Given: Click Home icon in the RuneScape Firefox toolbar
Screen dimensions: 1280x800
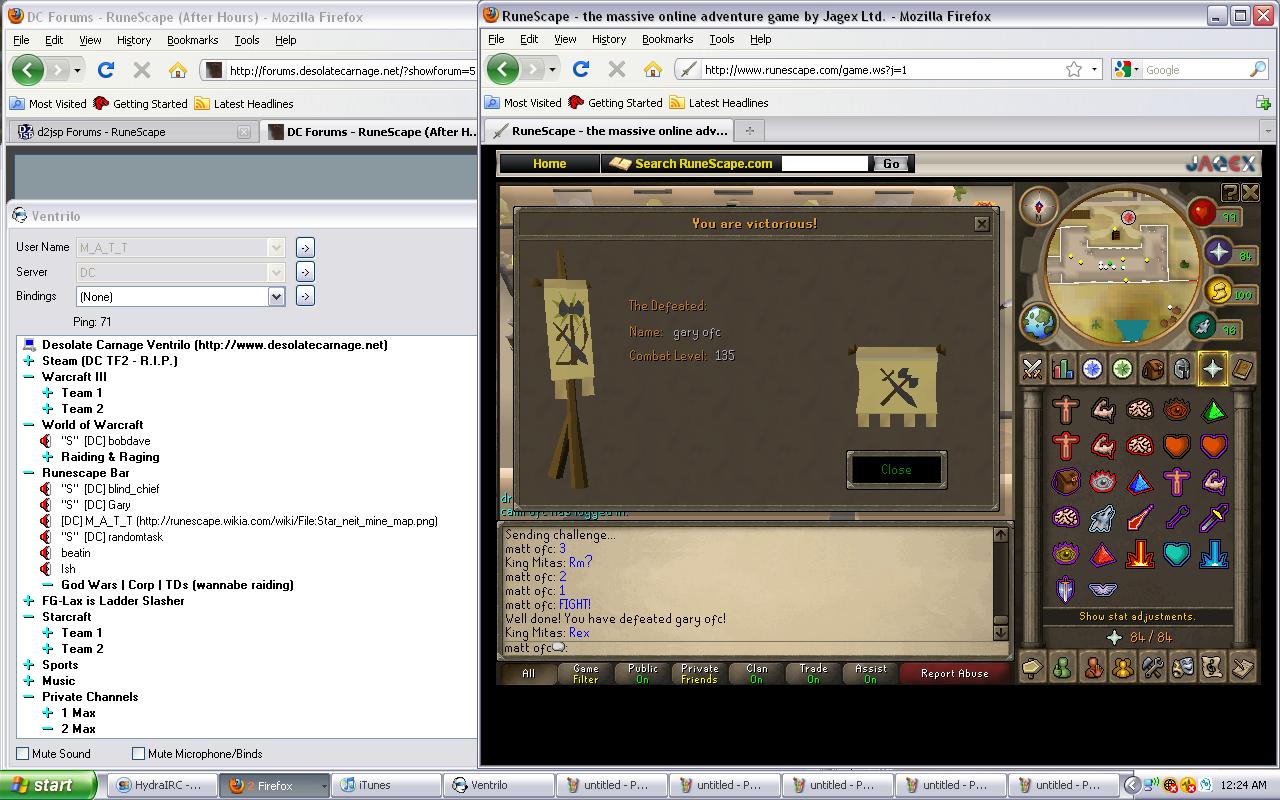Looking at the screenshot, I should point(652,69).
